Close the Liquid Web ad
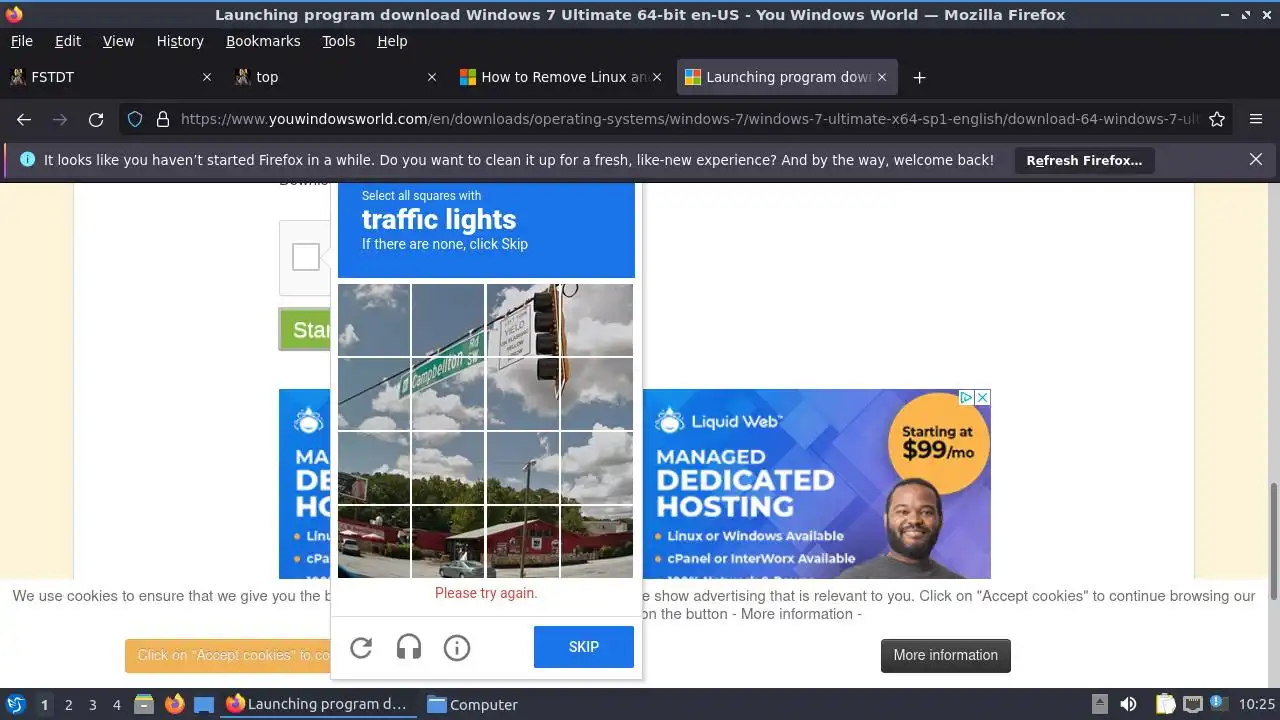The height and width of the screenshot is (720, 1280). click(983, 397)
